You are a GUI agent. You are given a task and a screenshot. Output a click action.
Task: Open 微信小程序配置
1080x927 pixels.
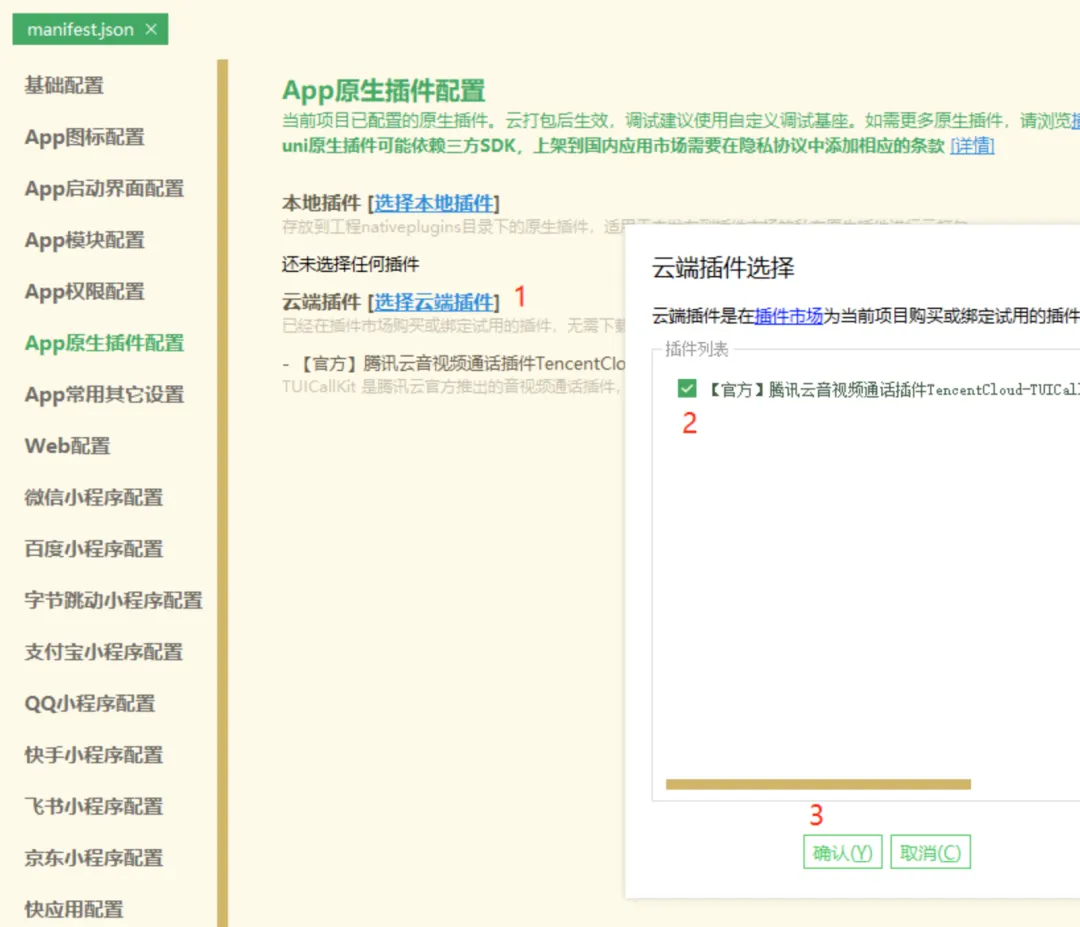94,497
